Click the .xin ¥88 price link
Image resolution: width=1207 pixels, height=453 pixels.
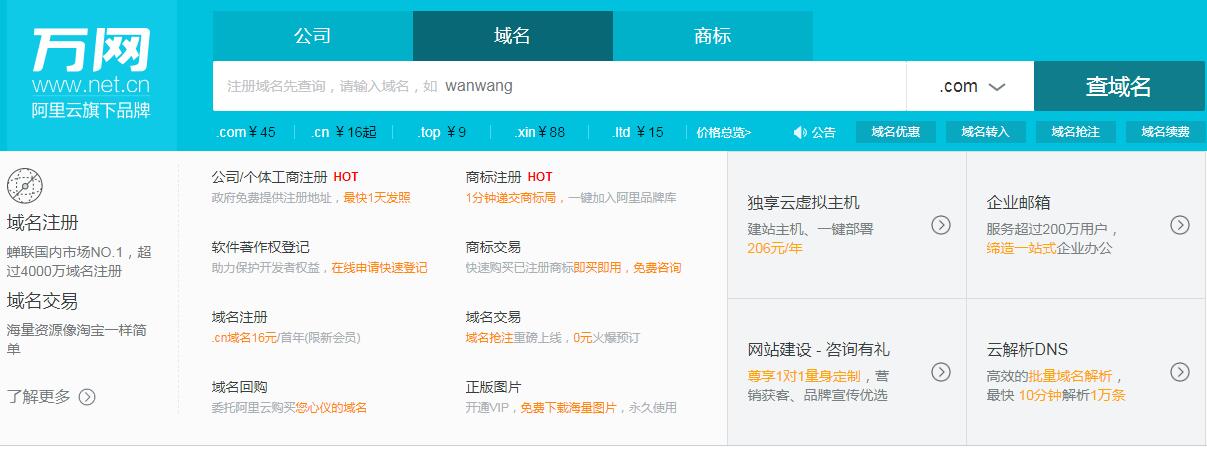(540, 132)
